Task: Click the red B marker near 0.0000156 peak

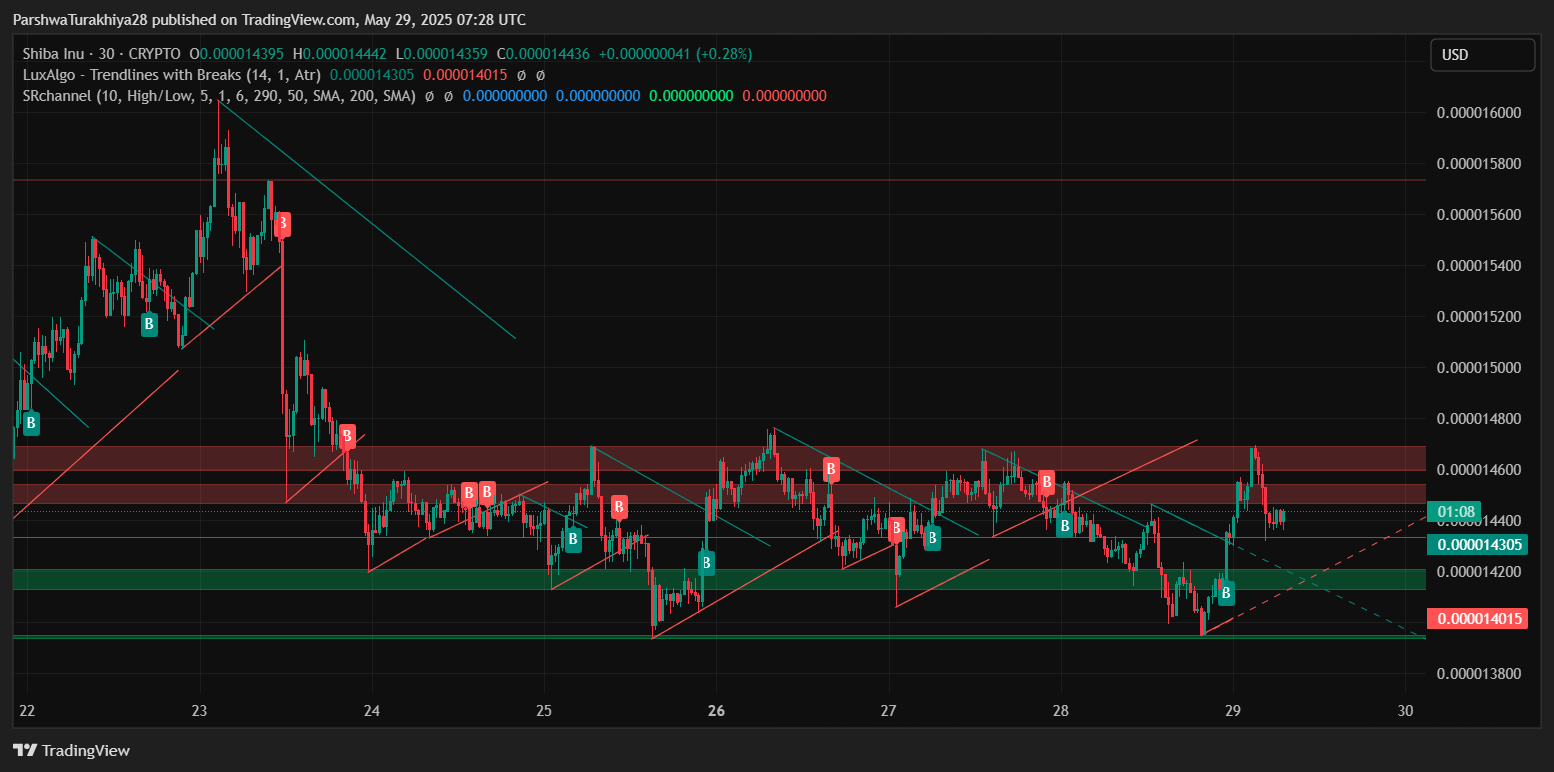Action: click(x=283, y=223)
